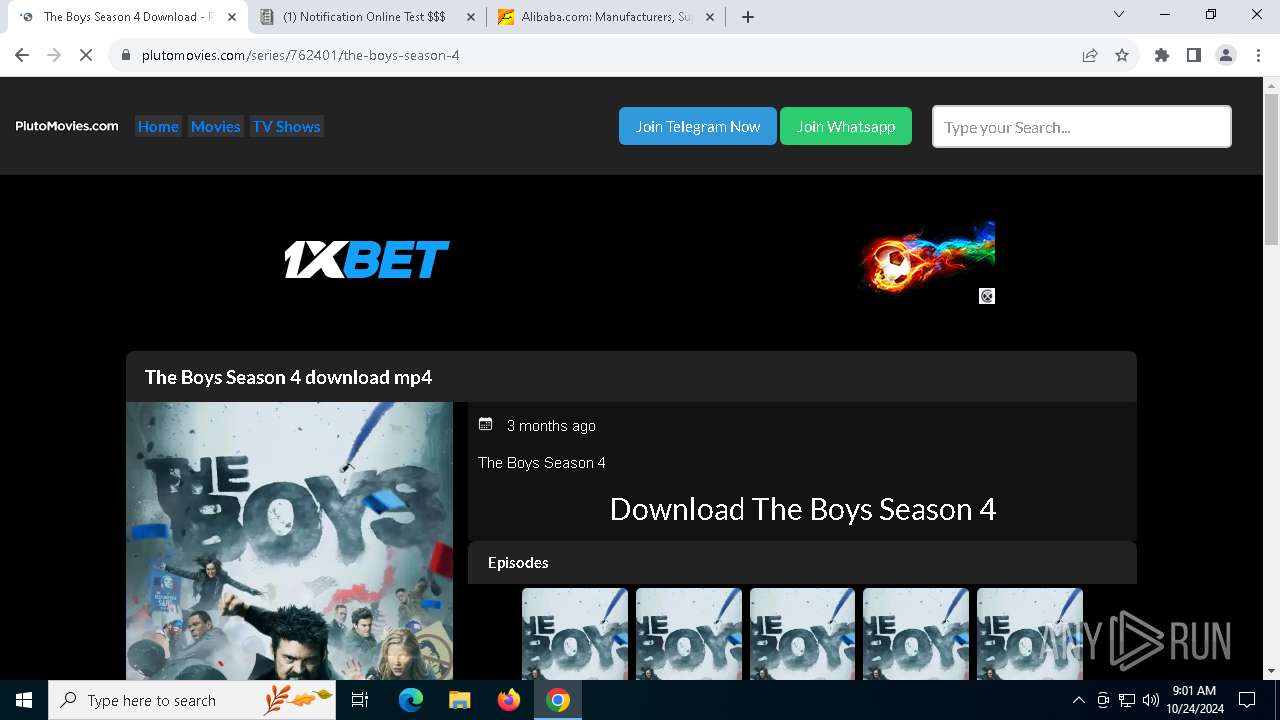
Task: Select The Boys Season 4 Download tab
Action: [x=127, y=17]
